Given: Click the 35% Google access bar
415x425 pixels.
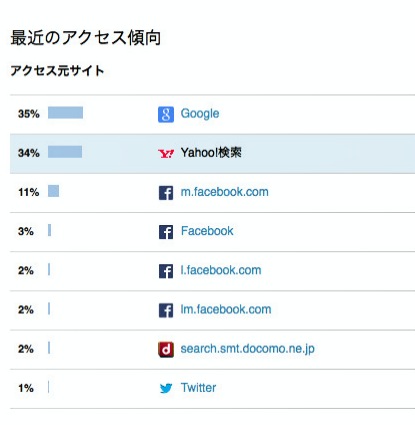Looking at the screenshot, I should (65, 113).
